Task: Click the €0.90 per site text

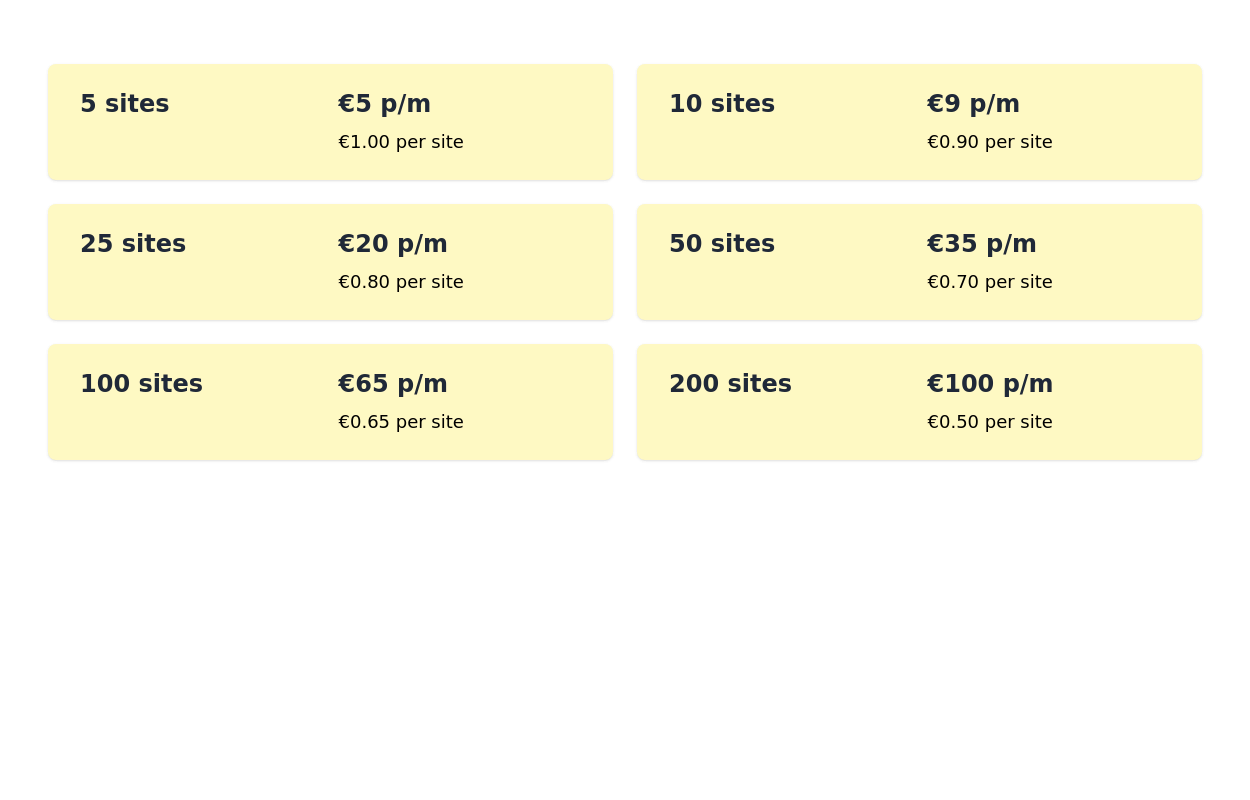Action: [990, 141]
